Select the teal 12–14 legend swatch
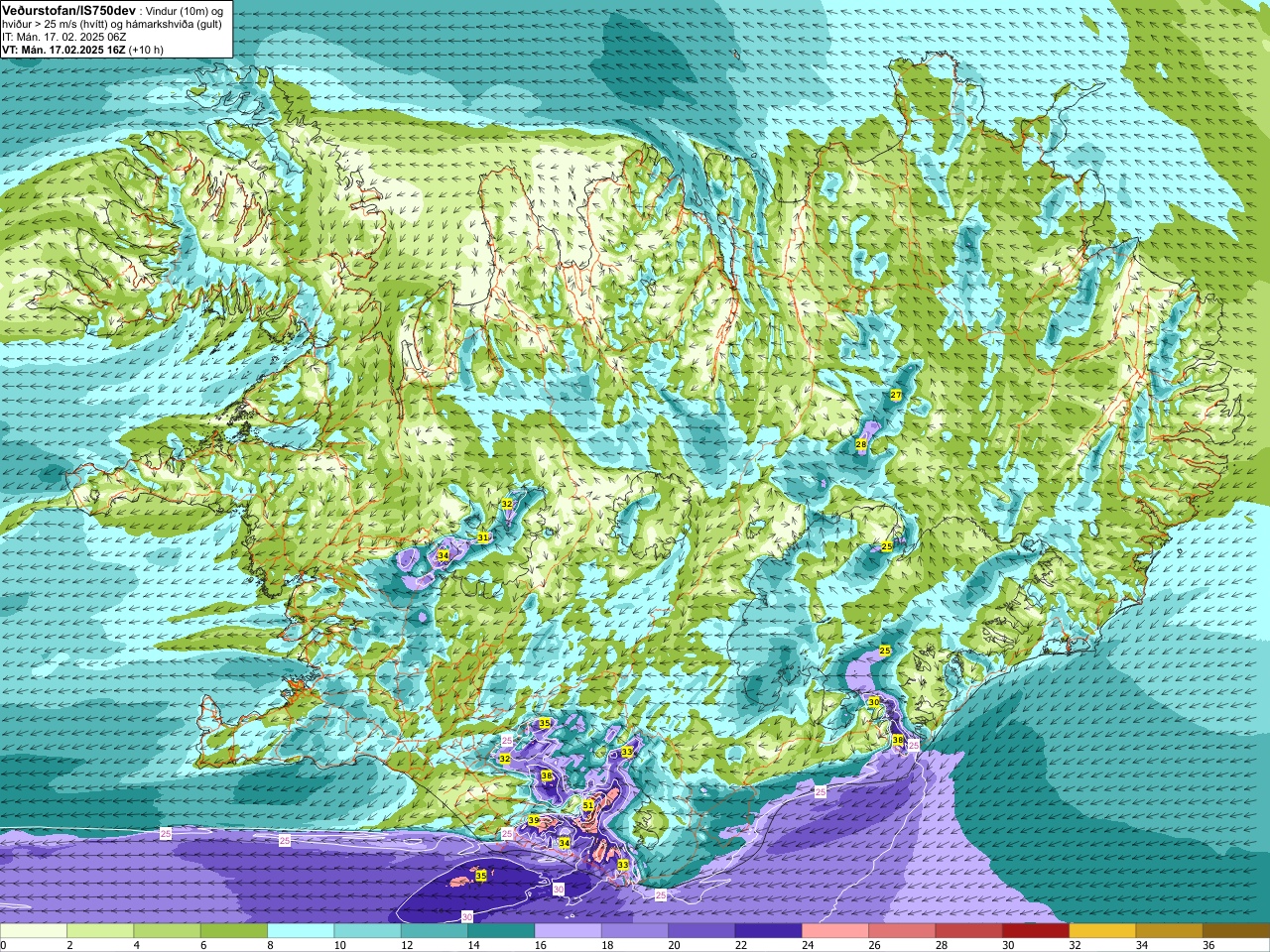The image size is (1270, 952). (435, 931)
